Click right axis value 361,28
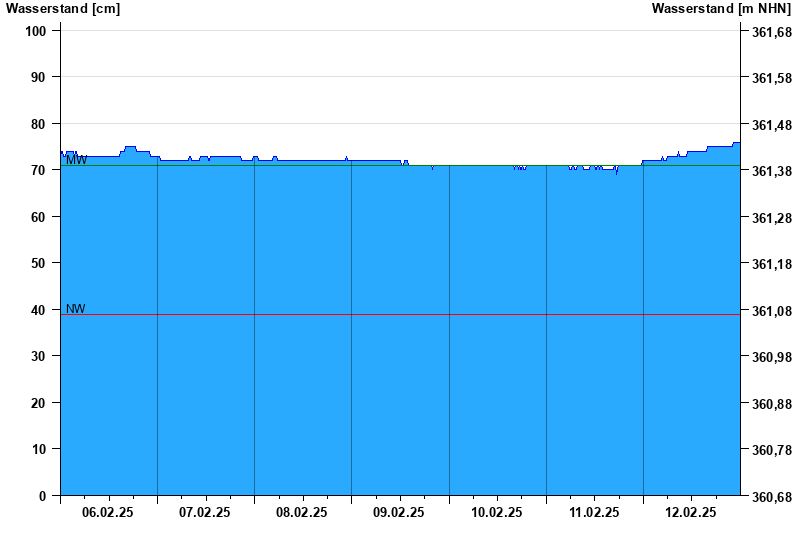This screenshot has width=800, height=550. click(772, 218)
